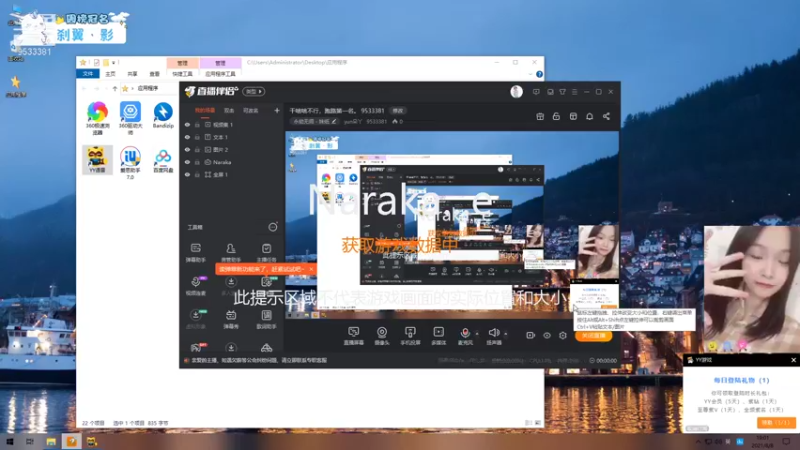Add the camera source
The width and height of the screenshot is (800, 450).
382,335
